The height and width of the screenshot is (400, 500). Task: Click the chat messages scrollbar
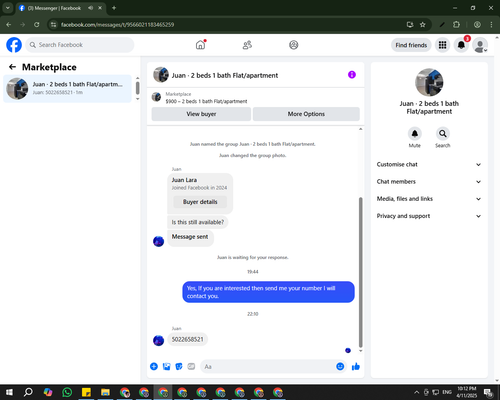point(360,272)
